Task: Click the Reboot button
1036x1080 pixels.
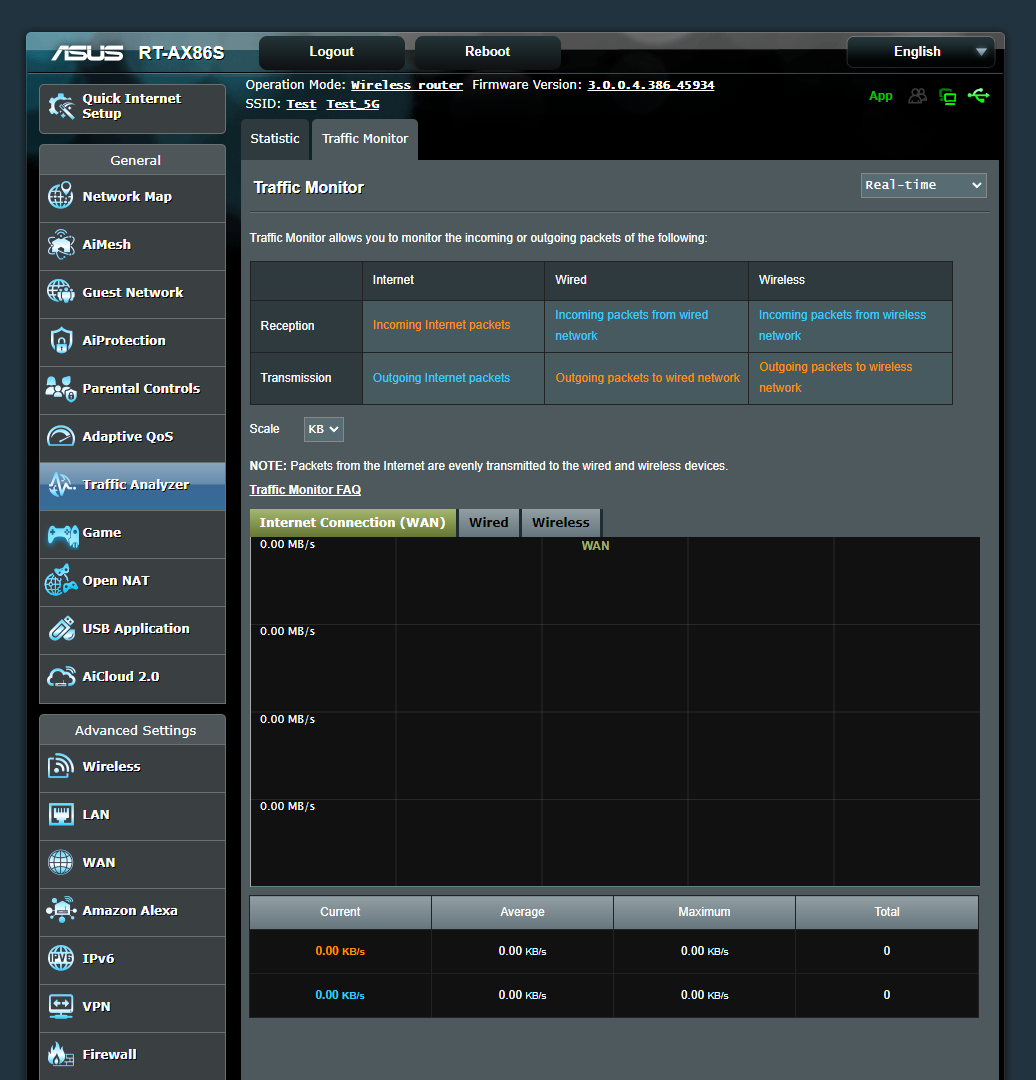Action: click(487, 51)
